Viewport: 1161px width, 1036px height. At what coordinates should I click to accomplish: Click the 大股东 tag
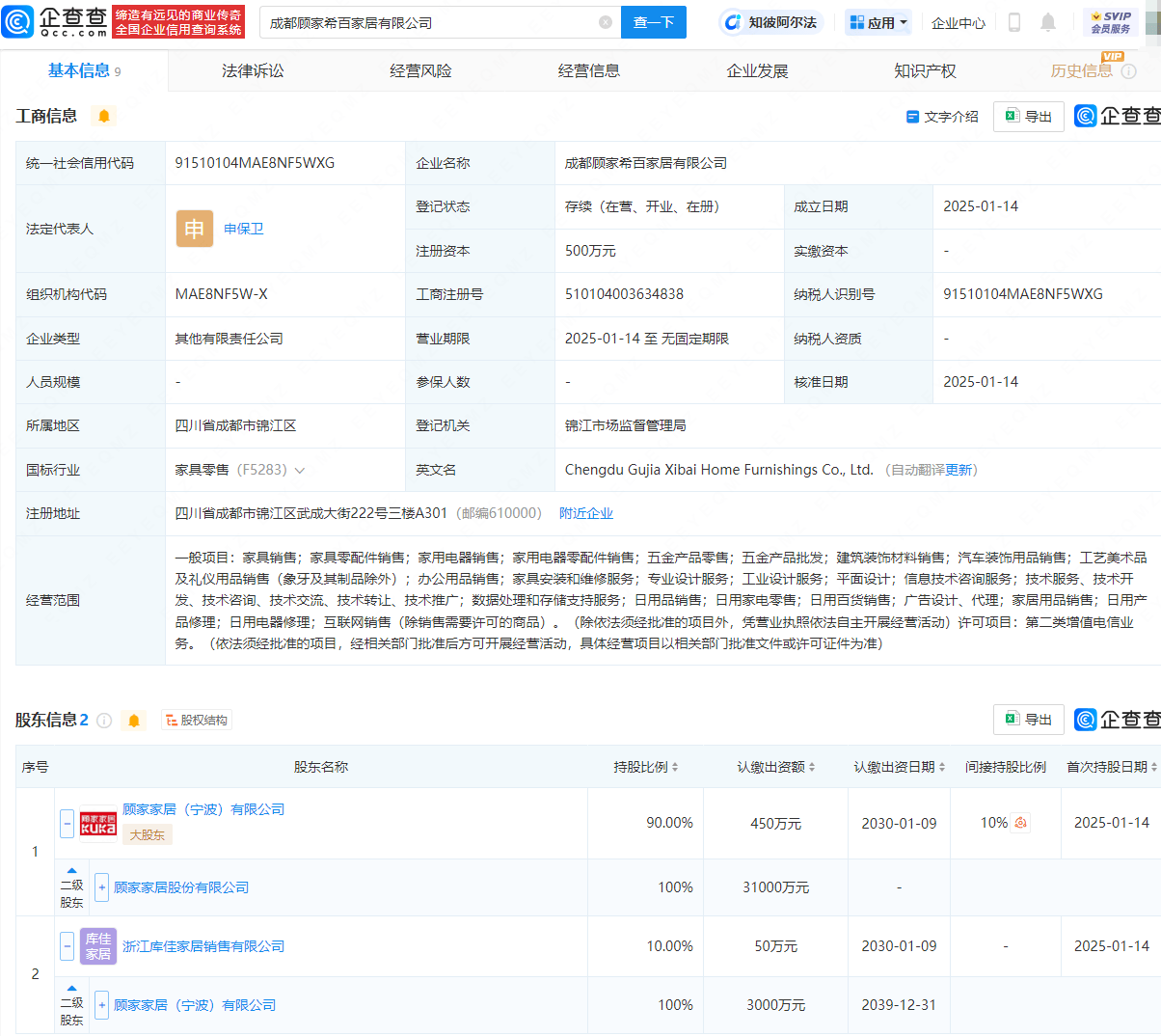pos(148,835)
